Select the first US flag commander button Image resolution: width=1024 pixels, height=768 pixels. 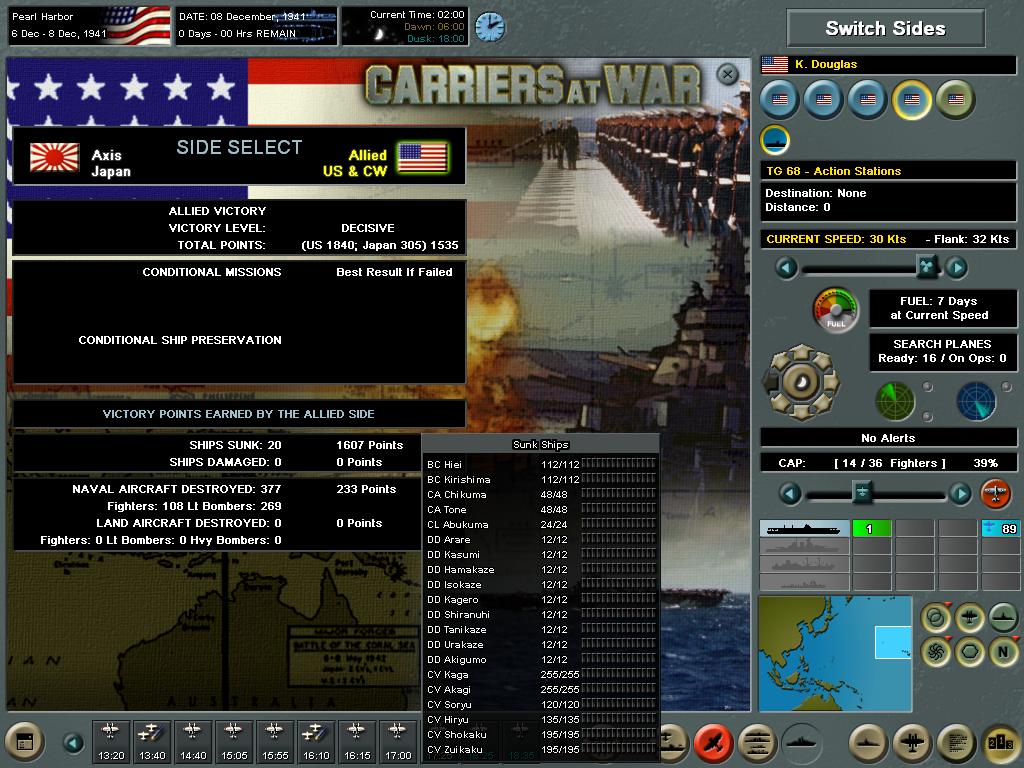780,100
